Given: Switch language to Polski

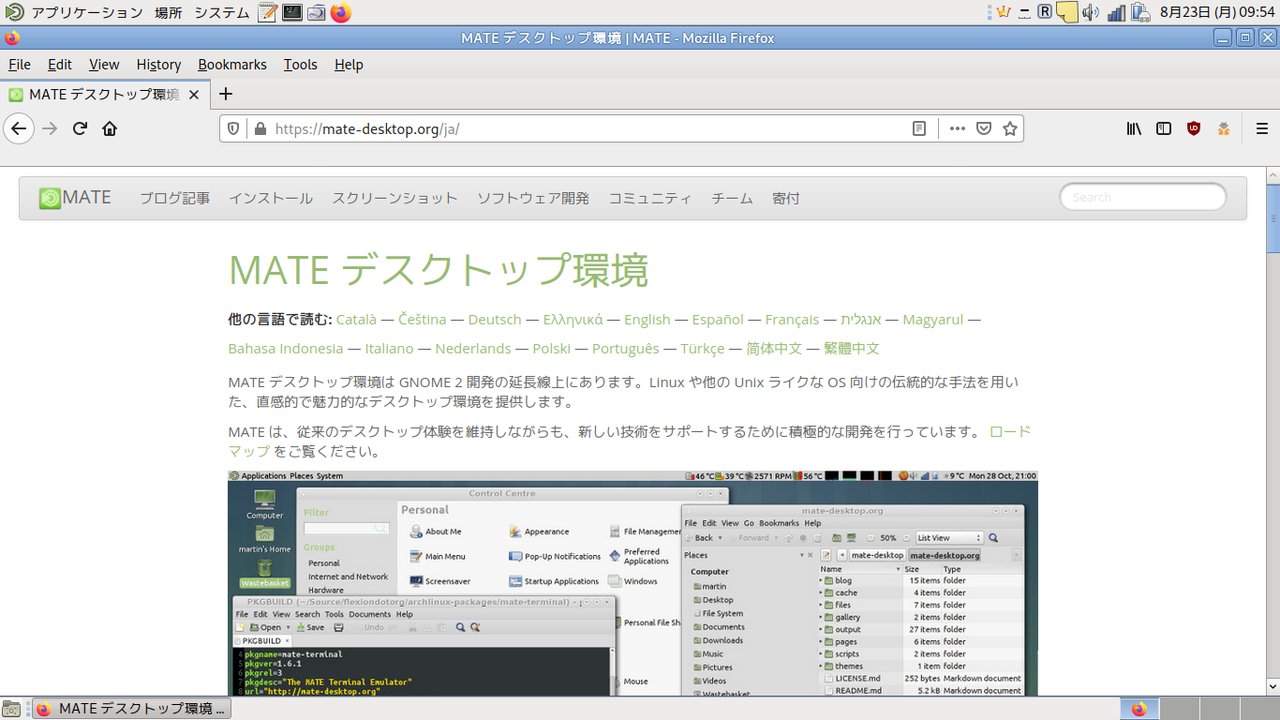Looking at the screenshot, I should click(552, 348).
